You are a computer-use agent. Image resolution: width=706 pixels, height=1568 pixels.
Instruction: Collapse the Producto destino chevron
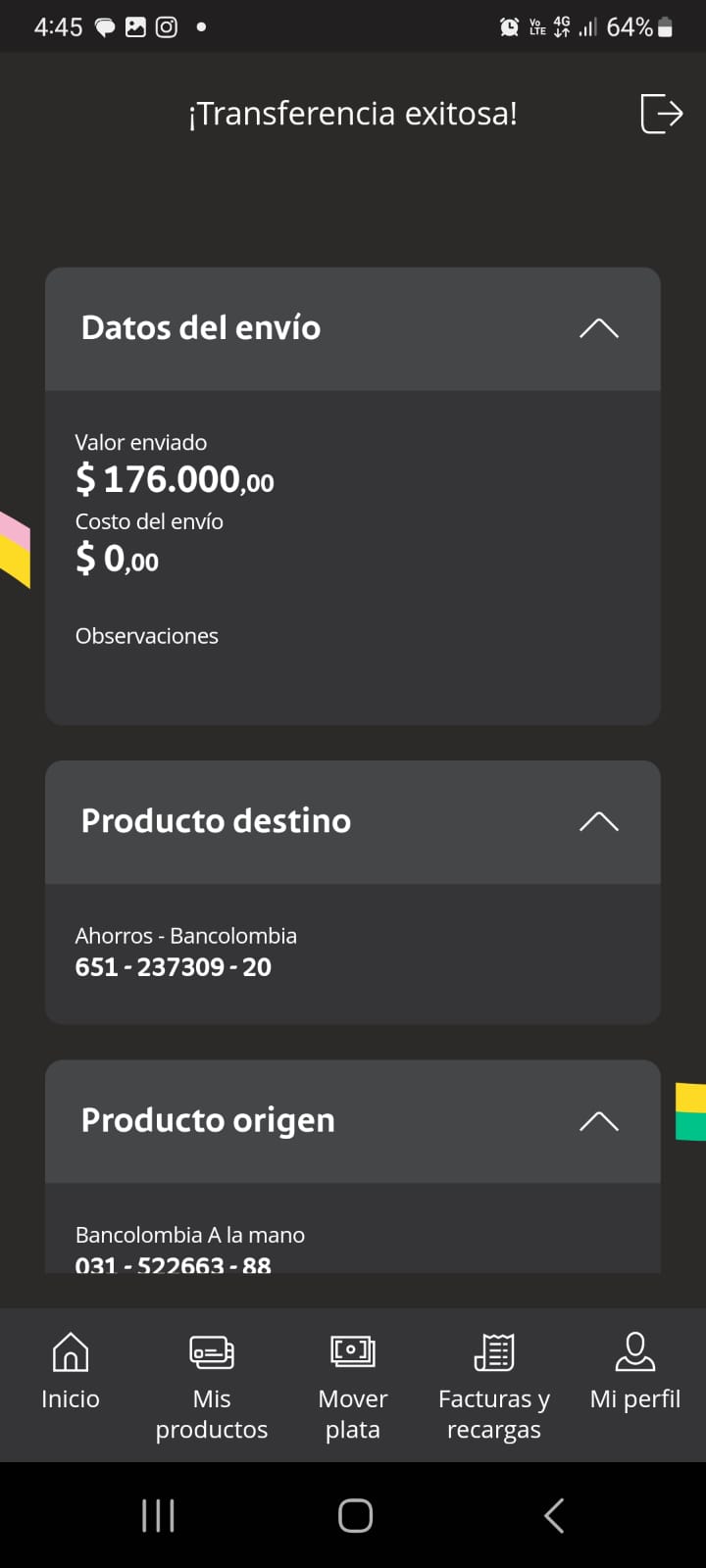tap(598, 821)
